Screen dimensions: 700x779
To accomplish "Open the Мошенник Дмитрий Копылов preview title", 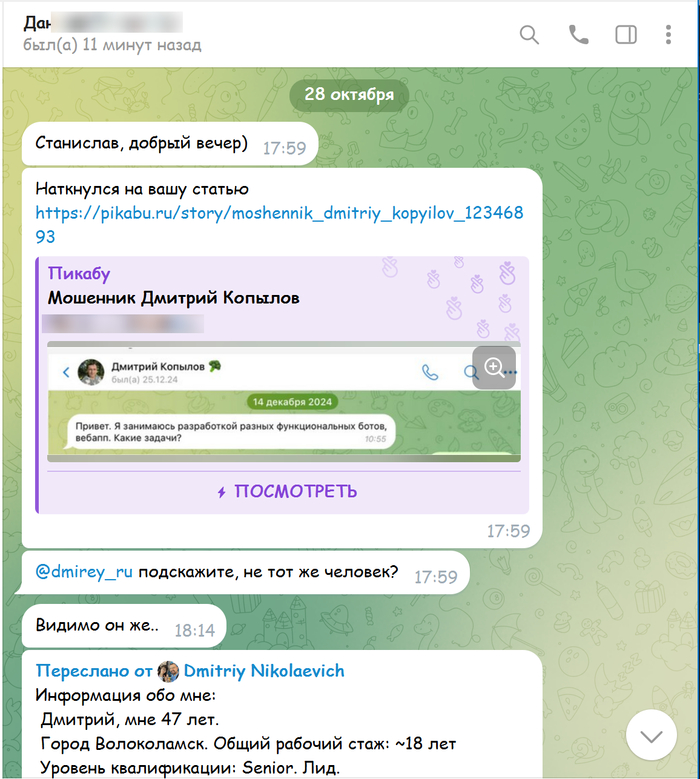I will point(173,298).
